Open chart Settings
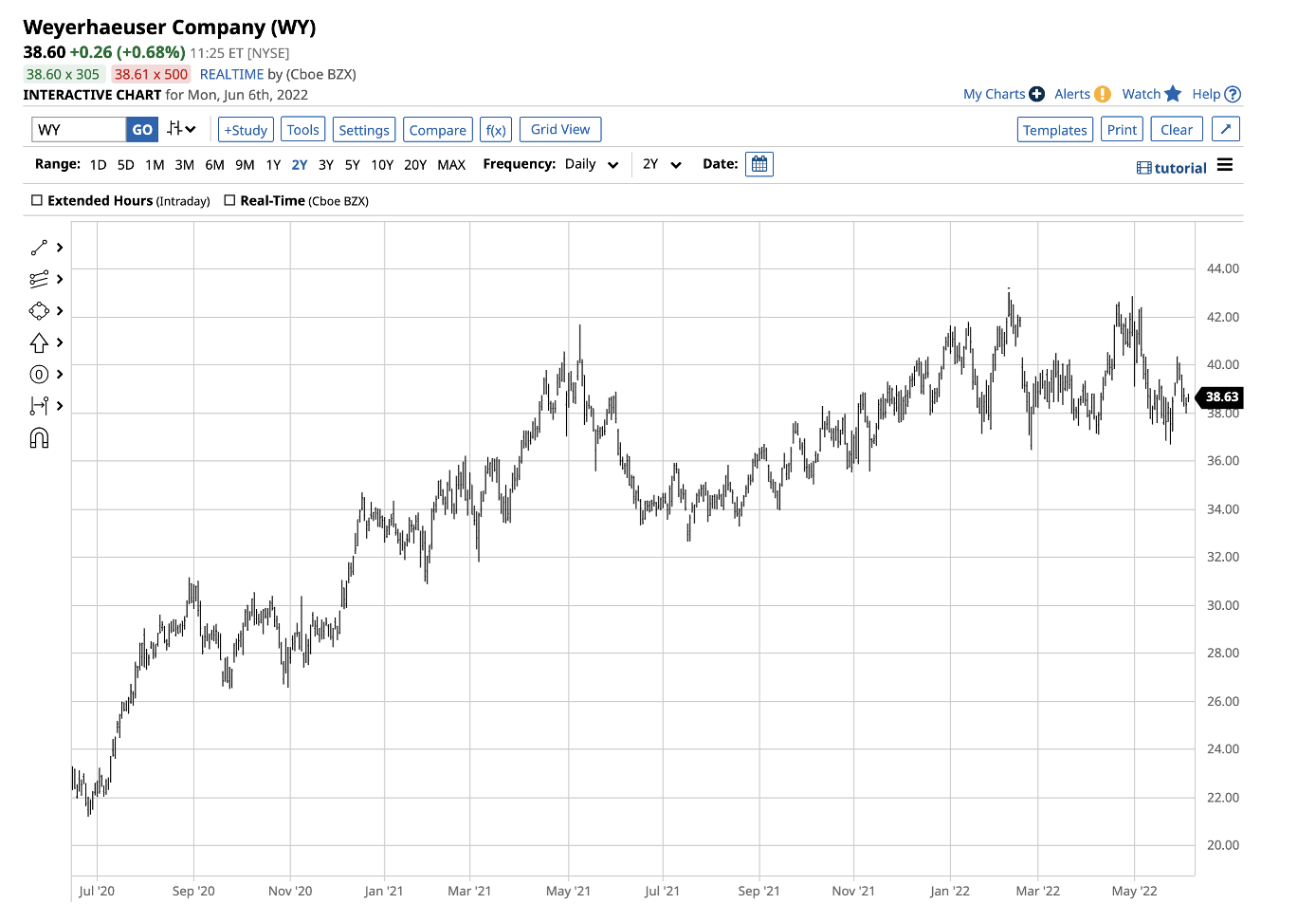Screen dimensions: 1316x922 (x=364, y=130)
